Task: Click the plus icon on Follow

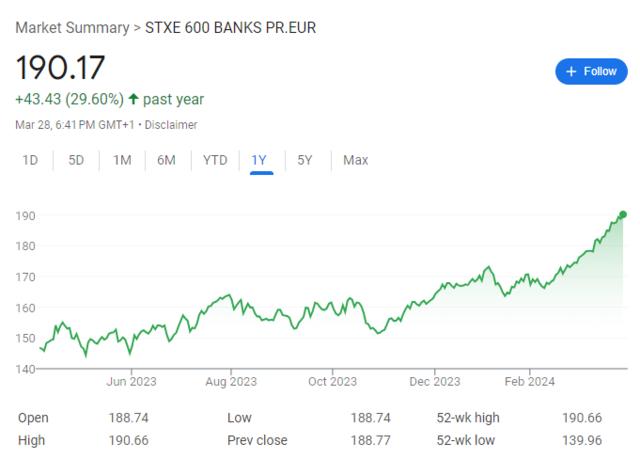Action: click(571, 71)
